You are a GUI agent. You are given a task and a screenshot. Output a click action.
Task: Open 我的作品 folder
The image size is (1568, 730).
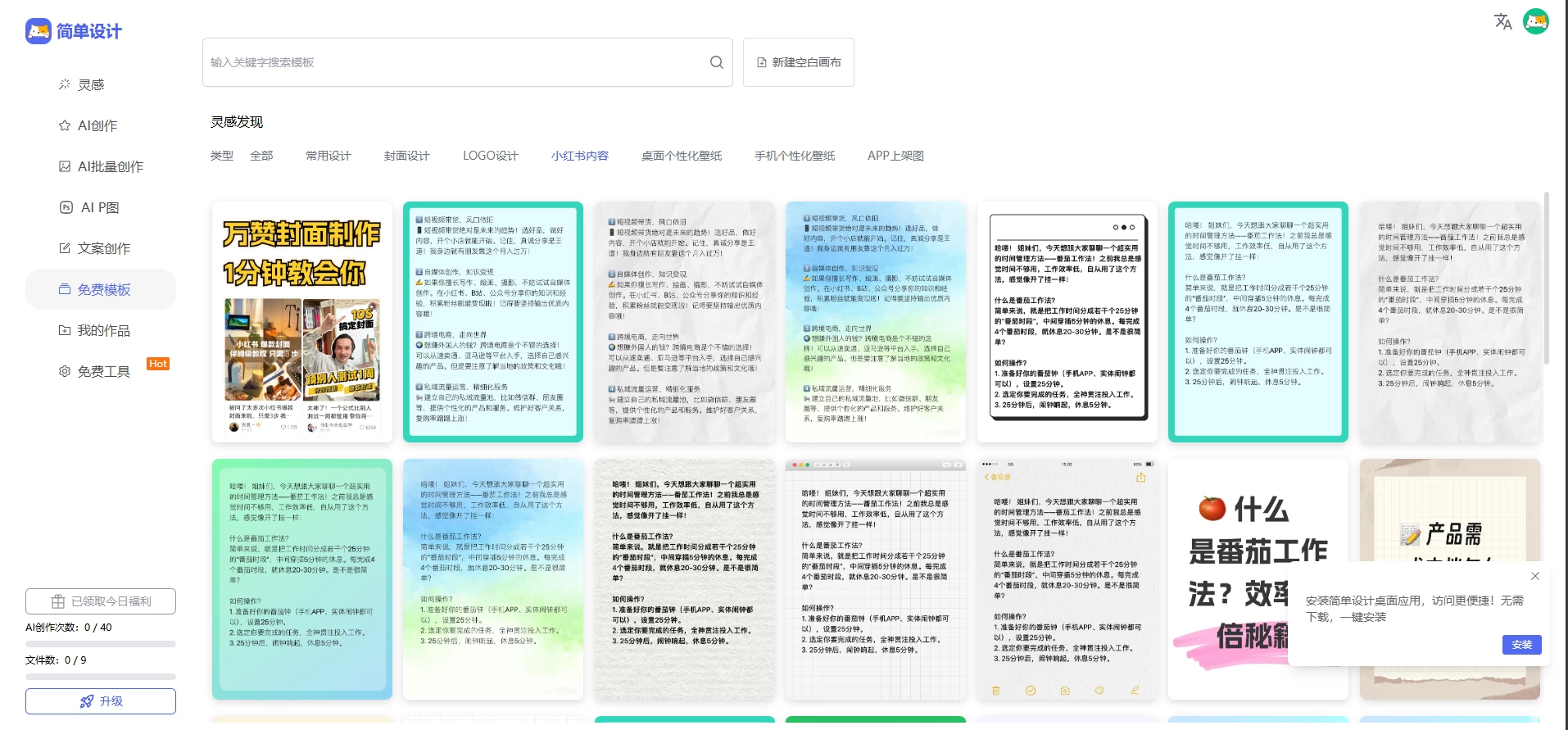(103, 330)
